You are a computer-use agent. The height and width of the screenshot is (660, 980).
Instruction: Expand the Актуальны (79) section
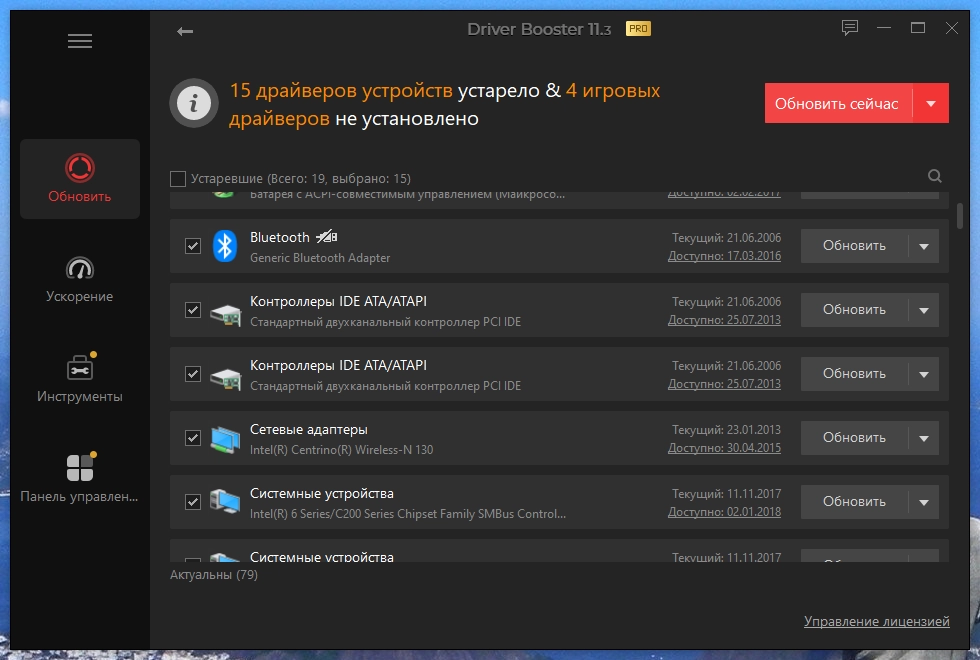[x=214, y=574]
